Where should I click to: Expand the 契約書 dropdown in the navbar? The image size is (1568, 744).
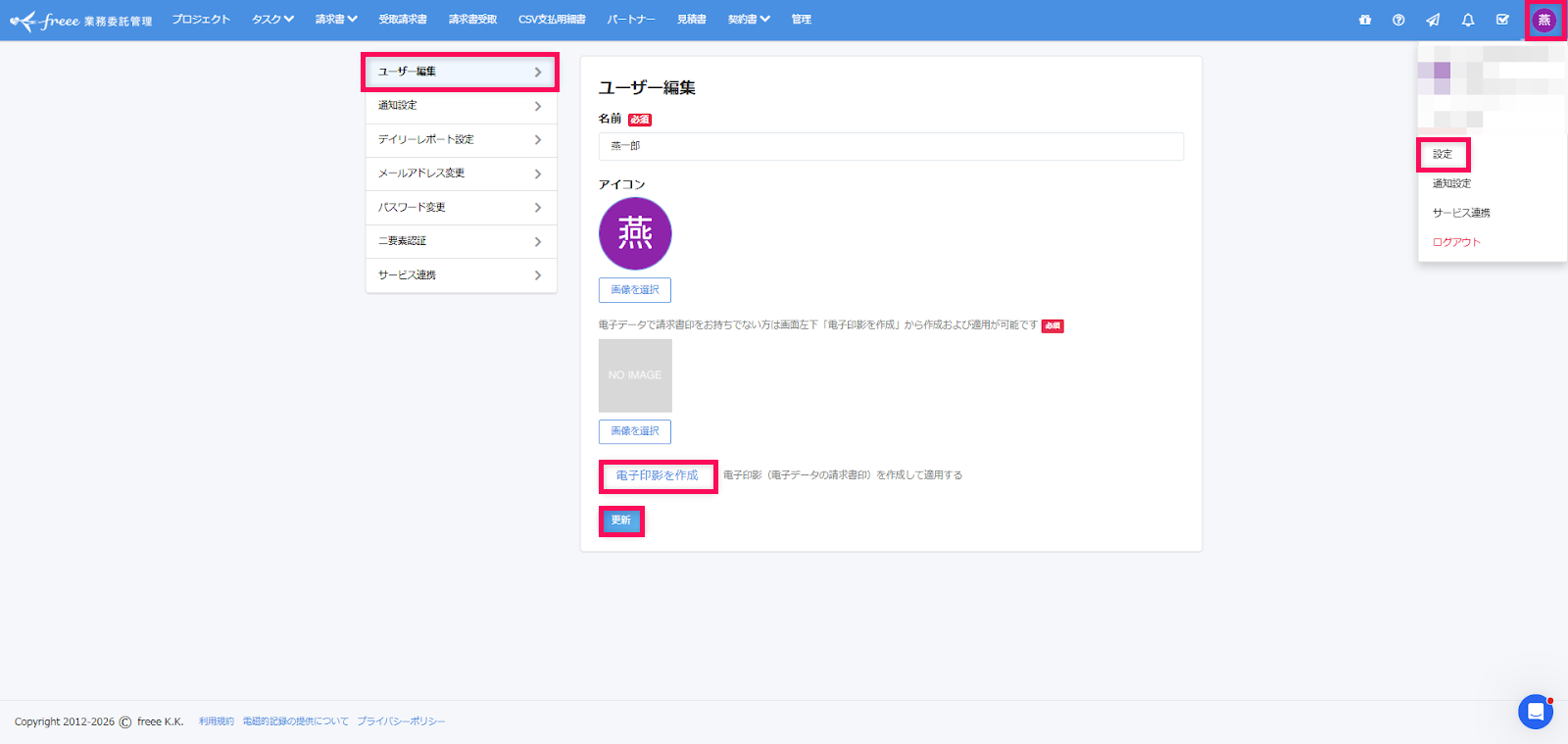(749, 20)
